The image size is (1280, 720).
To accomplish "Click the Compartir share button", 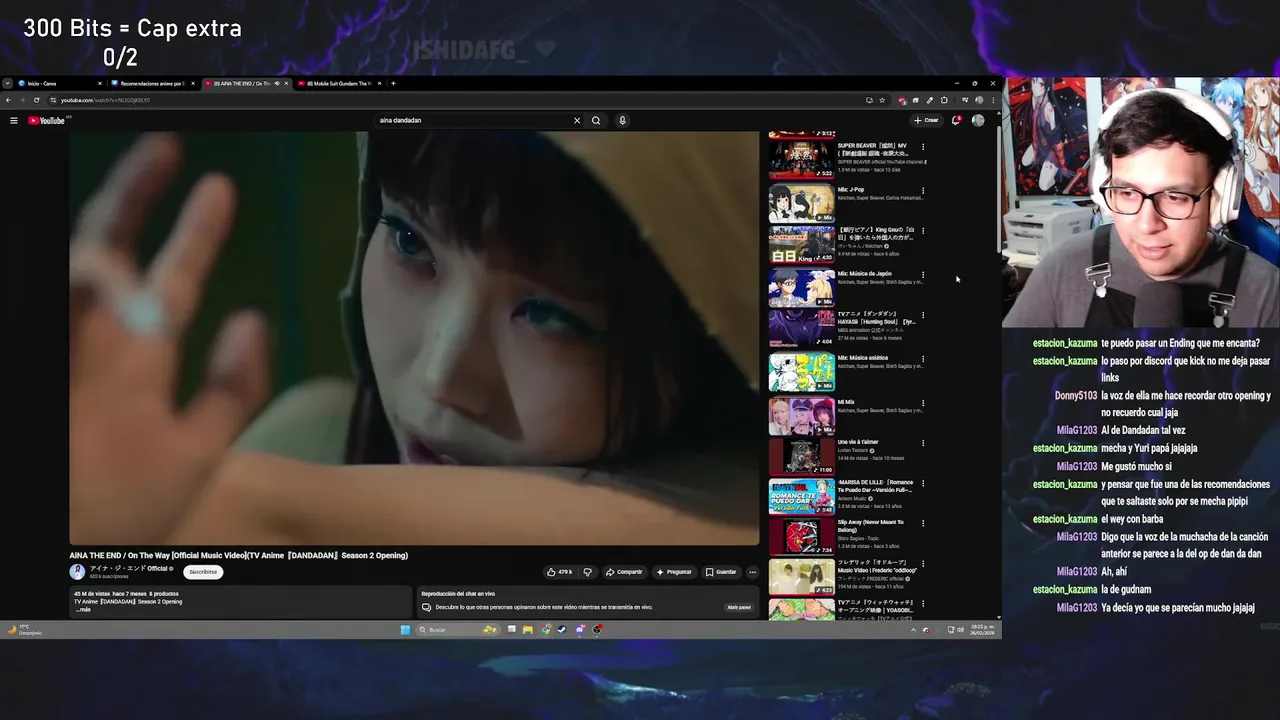I will coord(624,572).
